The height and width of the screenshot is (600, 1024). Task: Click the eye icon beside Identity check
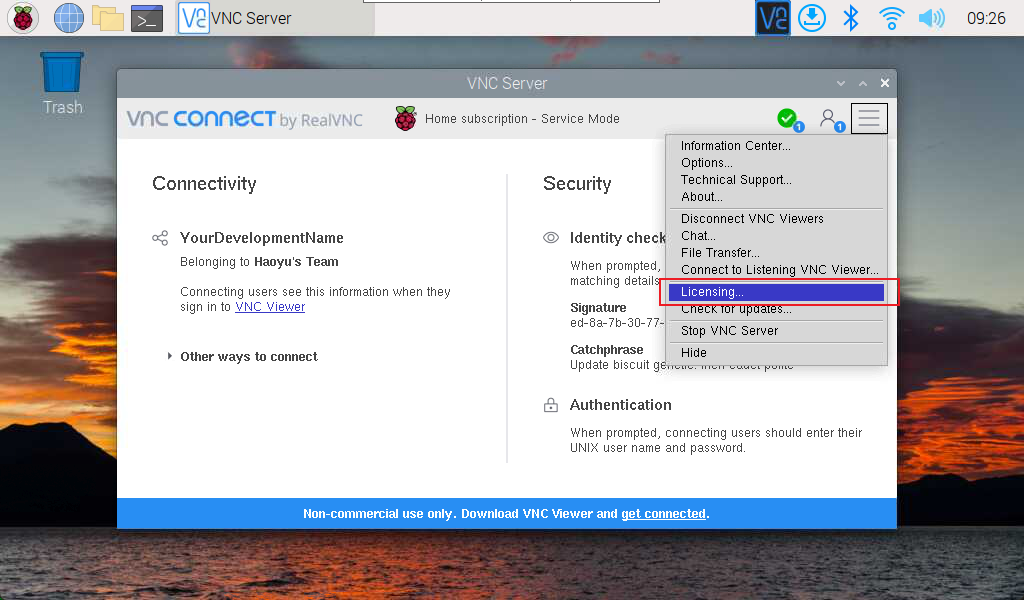click(551, 238)
